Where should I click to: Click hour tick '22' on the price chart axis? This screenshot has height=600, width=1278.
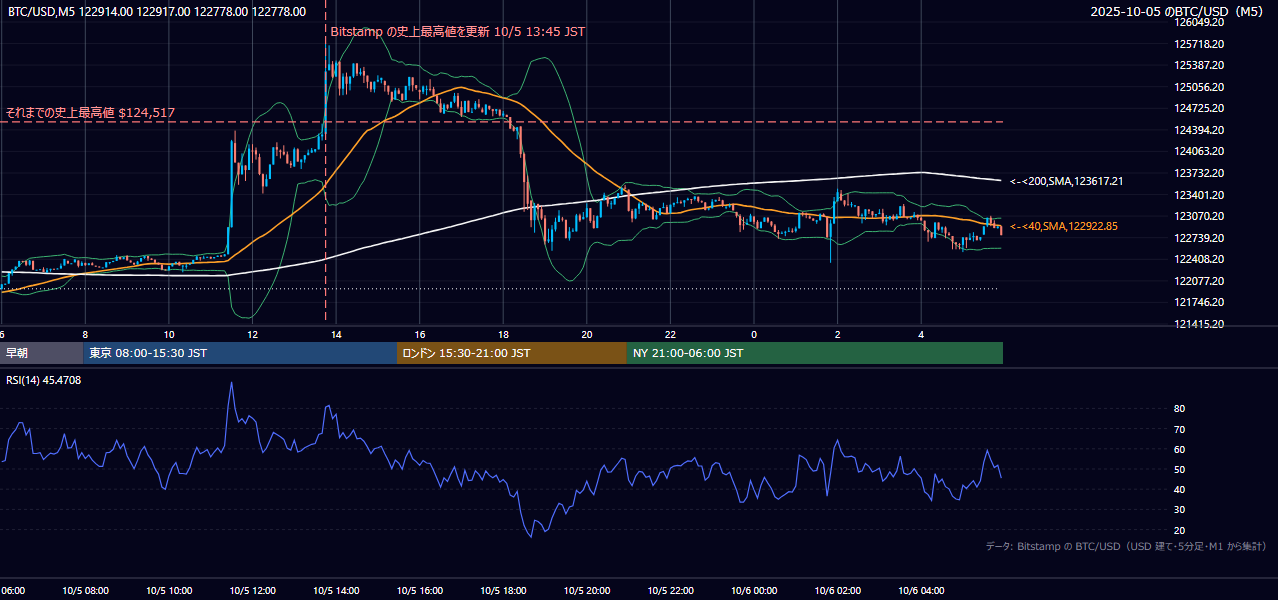pos(670,334)
